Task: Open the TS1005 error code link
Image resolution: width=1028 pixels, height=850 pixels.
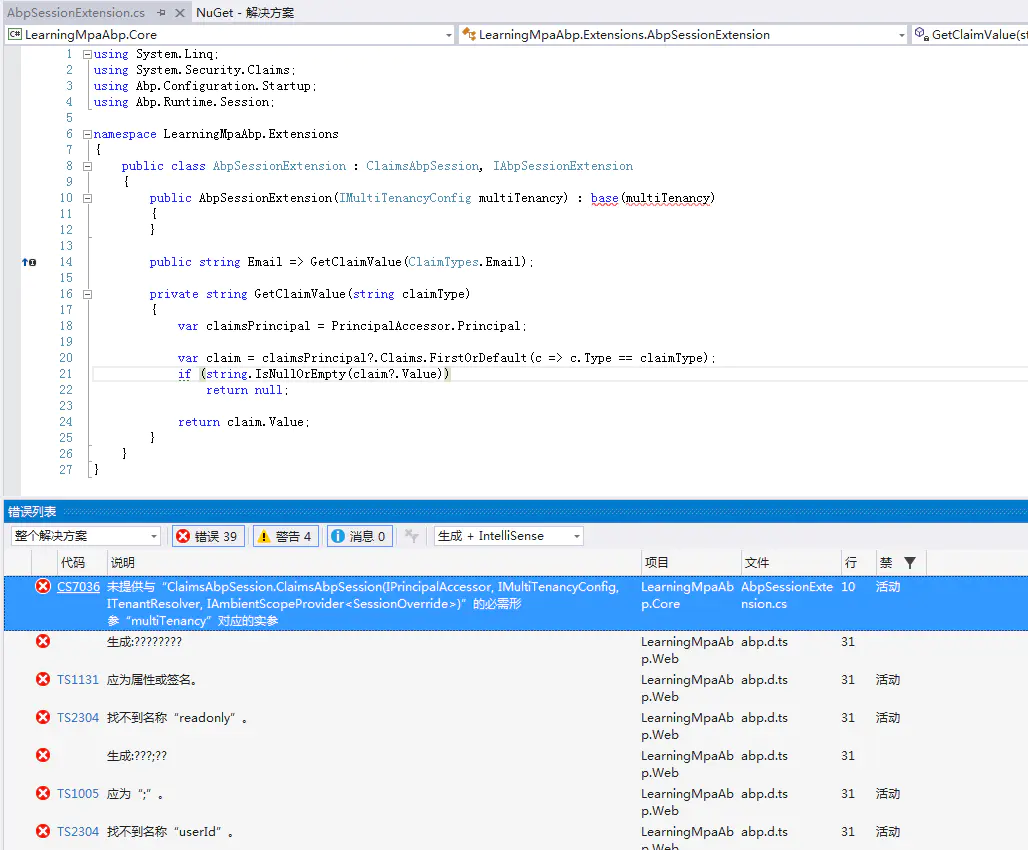Action: coord(77,794)
